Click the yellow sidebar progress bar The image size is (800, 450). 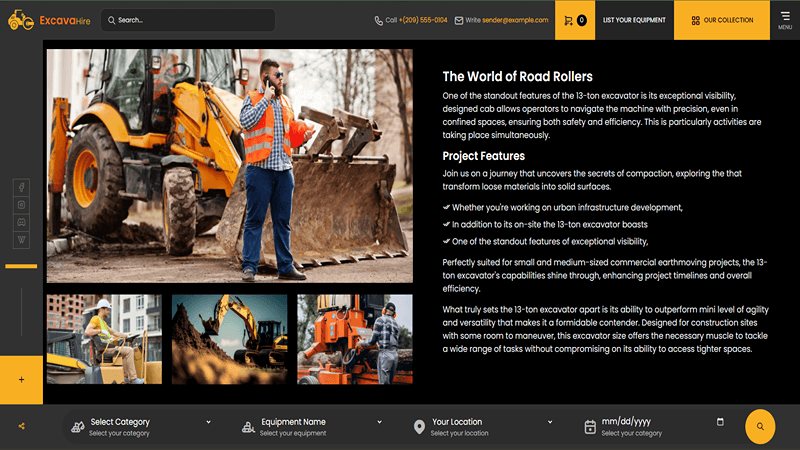pyautogui.click(x=21, y=266)
